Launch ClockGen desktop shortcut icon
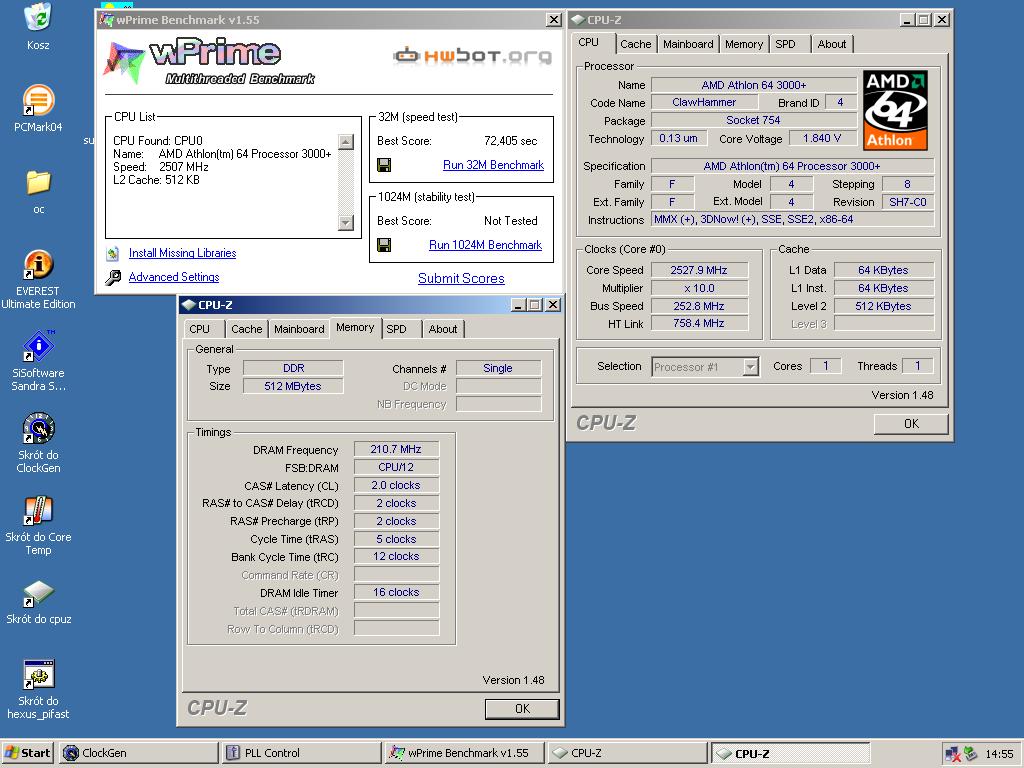The height and width of the screenshot is (768, 1024). [38, 428]
